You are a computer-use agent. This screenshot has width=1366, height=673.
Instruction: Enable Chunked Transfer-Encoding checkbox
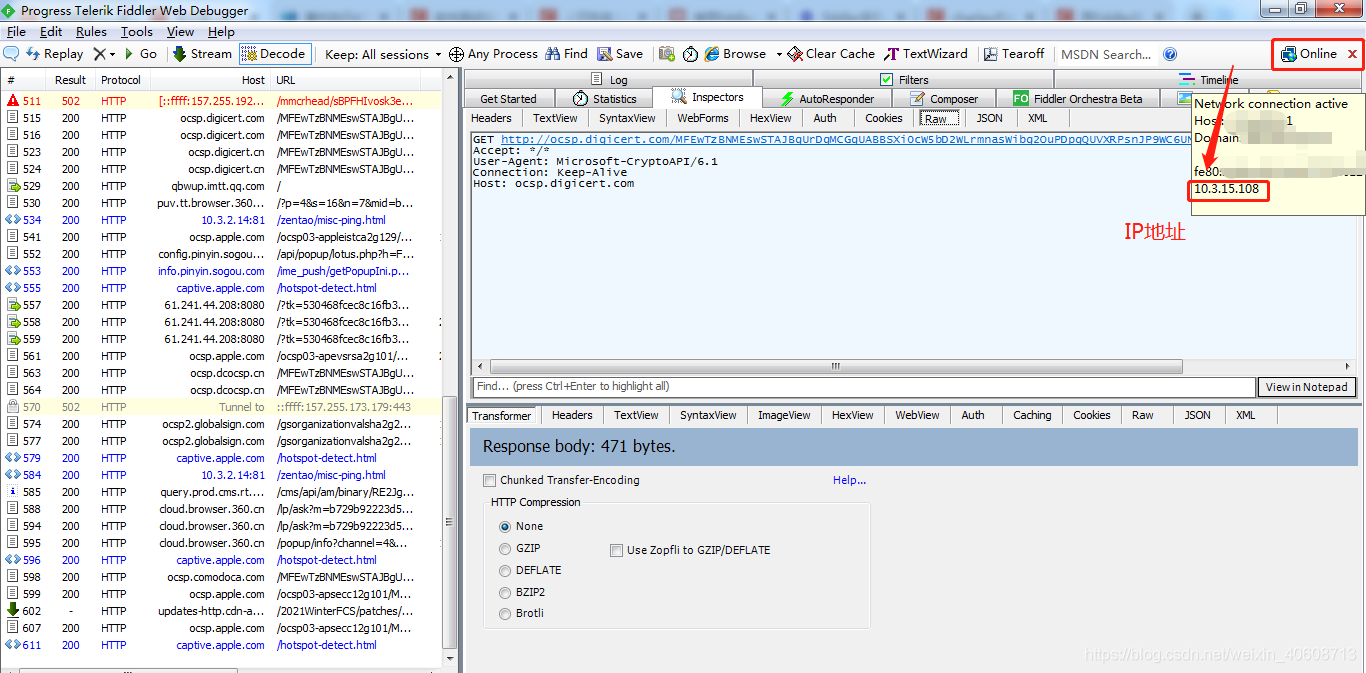point(489,480)
